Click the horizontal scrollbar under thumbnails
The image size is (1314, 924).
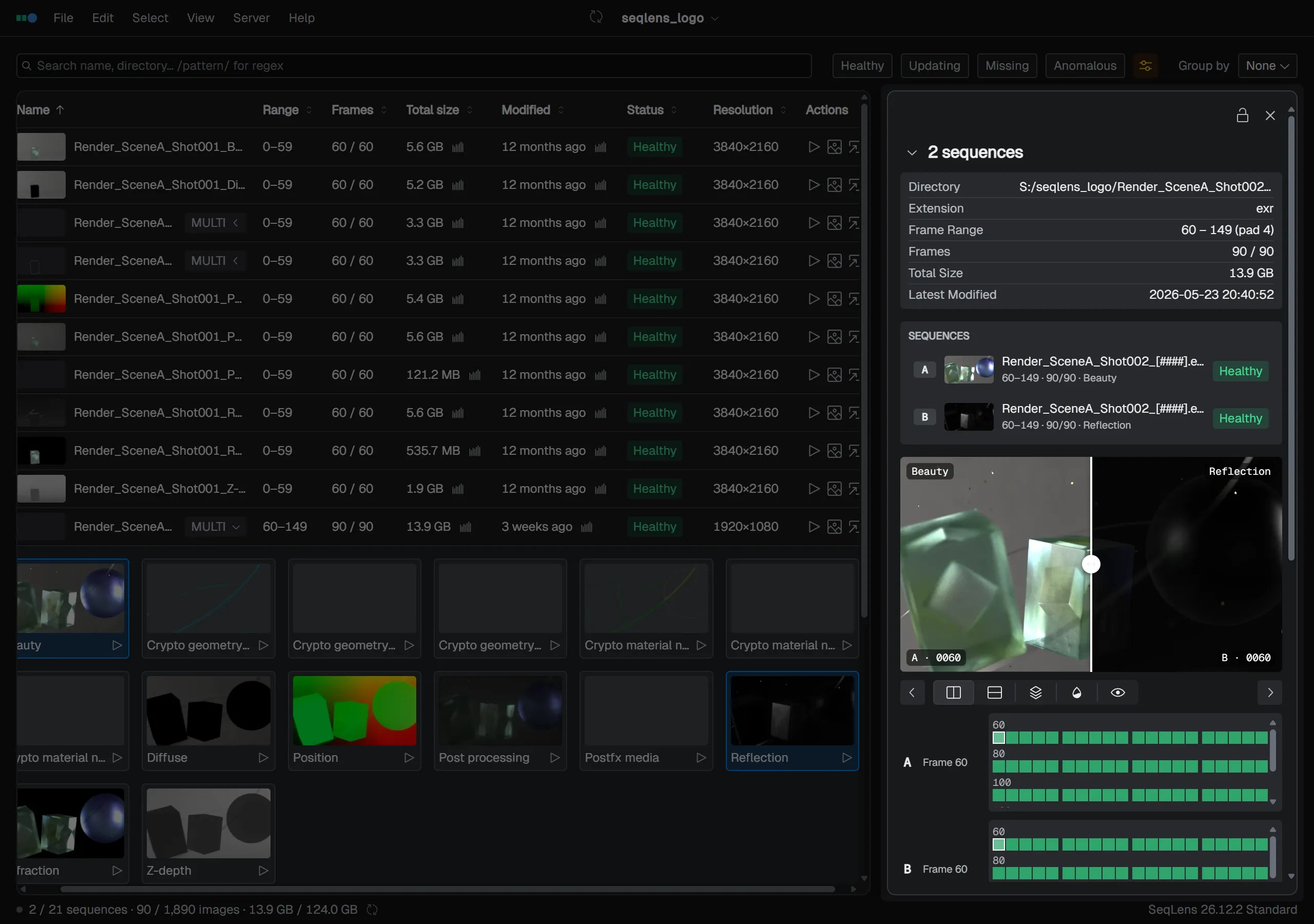pyautogui.click(x=448, y=889)
